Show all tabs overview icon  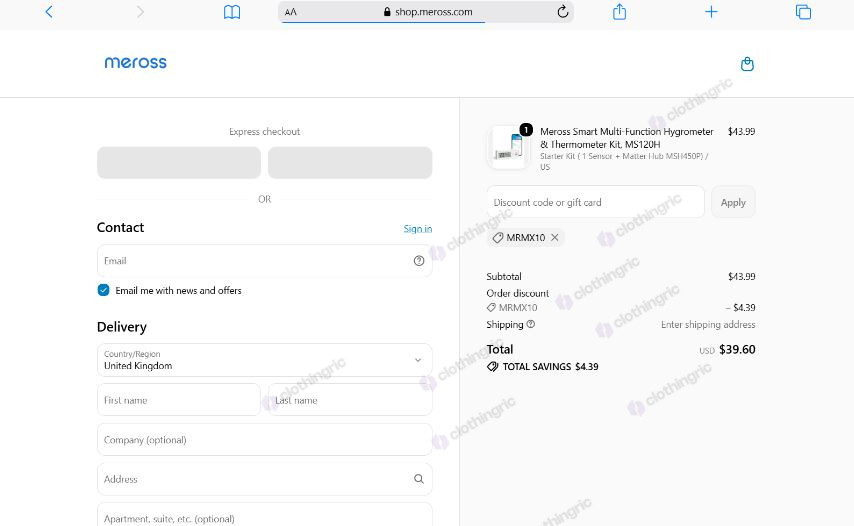(803, 11)
